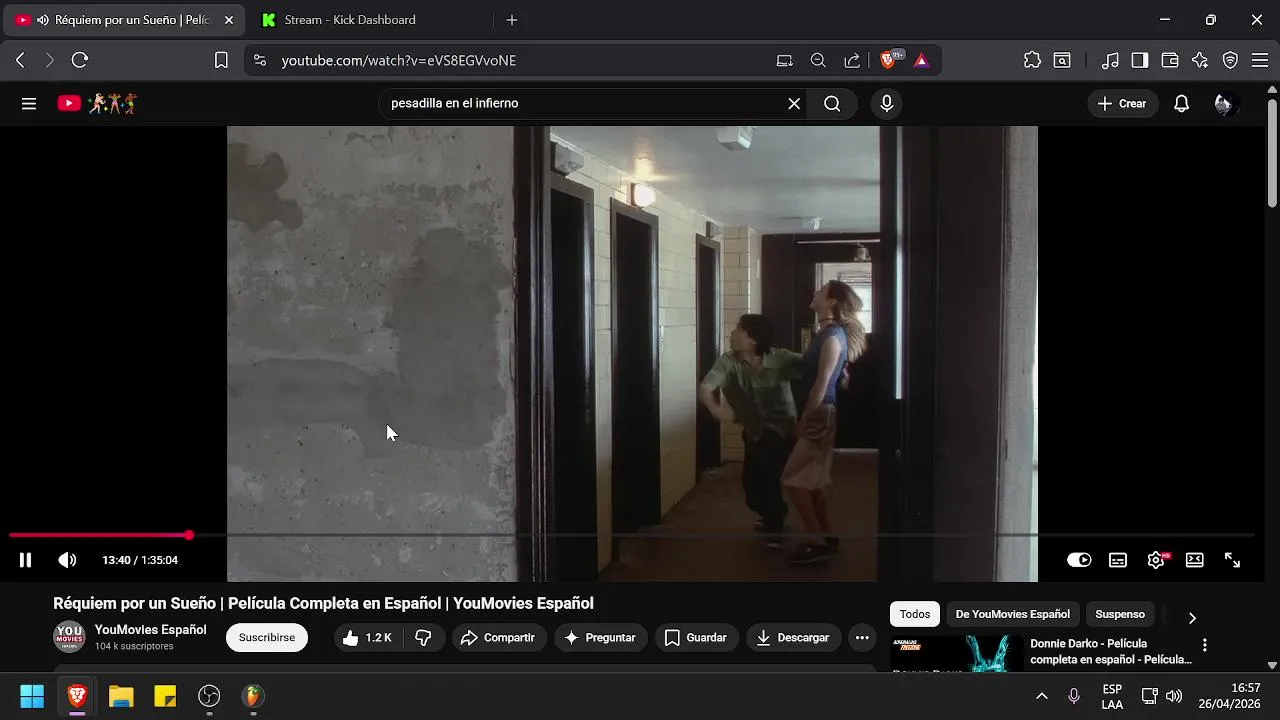The image size is (1280, 720).
Task: Install the page as an app
Action: (x=785, y=60)
